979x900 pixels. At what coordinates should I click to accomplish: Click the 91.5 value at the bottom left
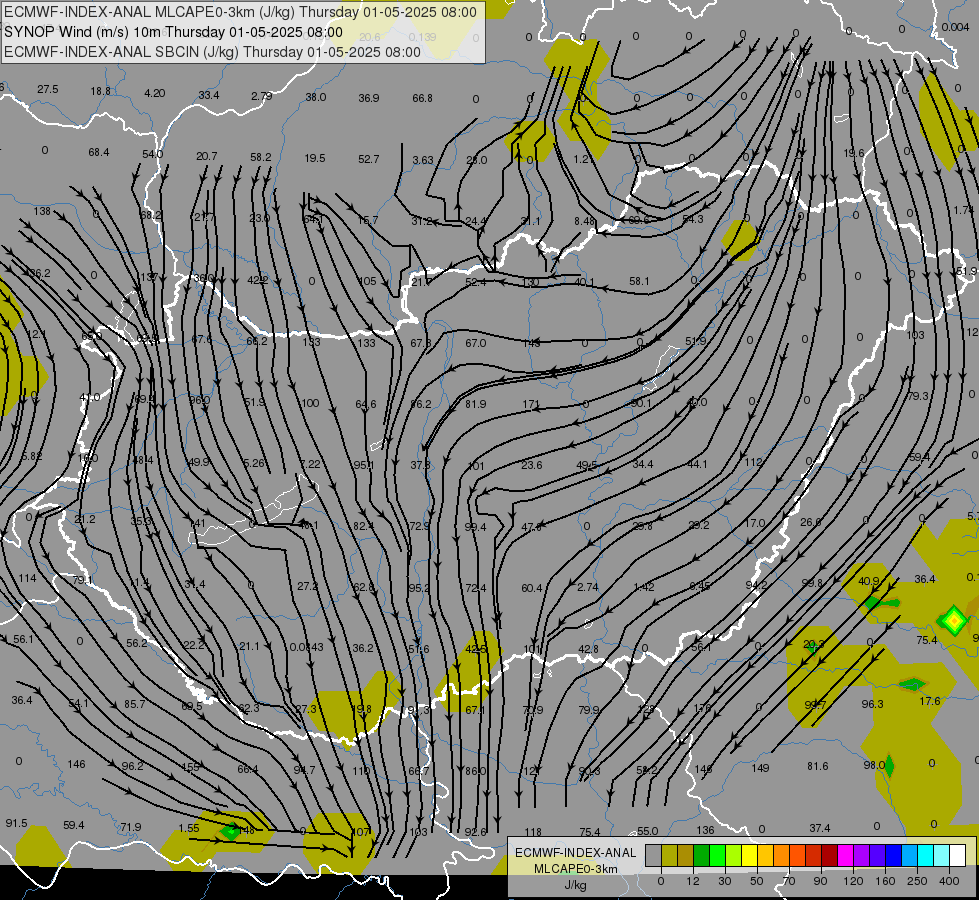tap(16, 823)
